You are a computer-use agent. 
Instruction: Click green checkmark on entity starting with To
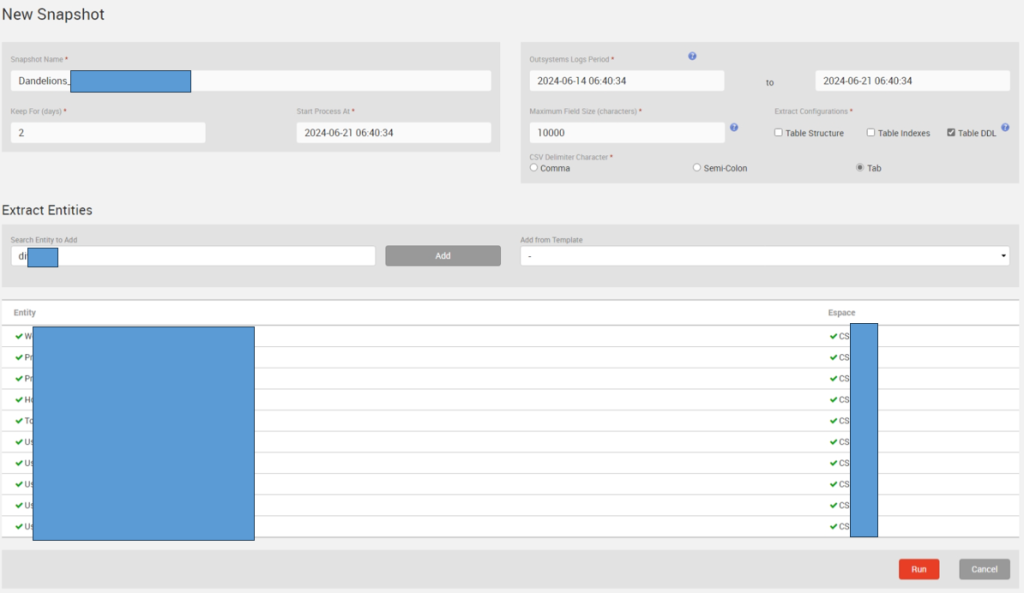pos(19,420)
